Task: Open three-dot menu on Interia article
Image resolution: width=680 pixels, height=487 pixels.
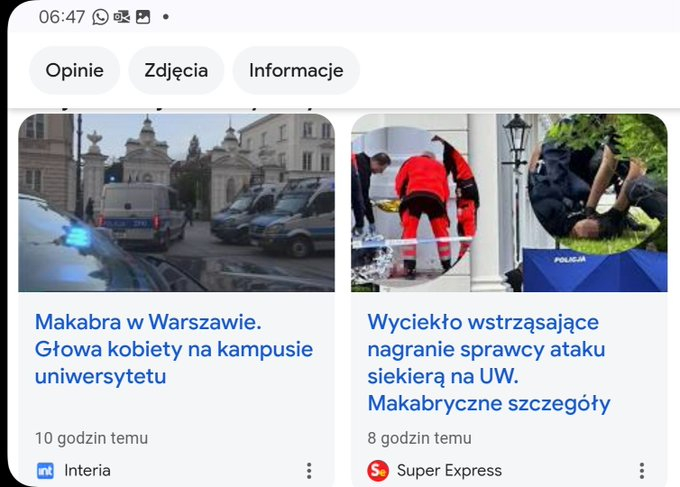Action: coord(309,470)
